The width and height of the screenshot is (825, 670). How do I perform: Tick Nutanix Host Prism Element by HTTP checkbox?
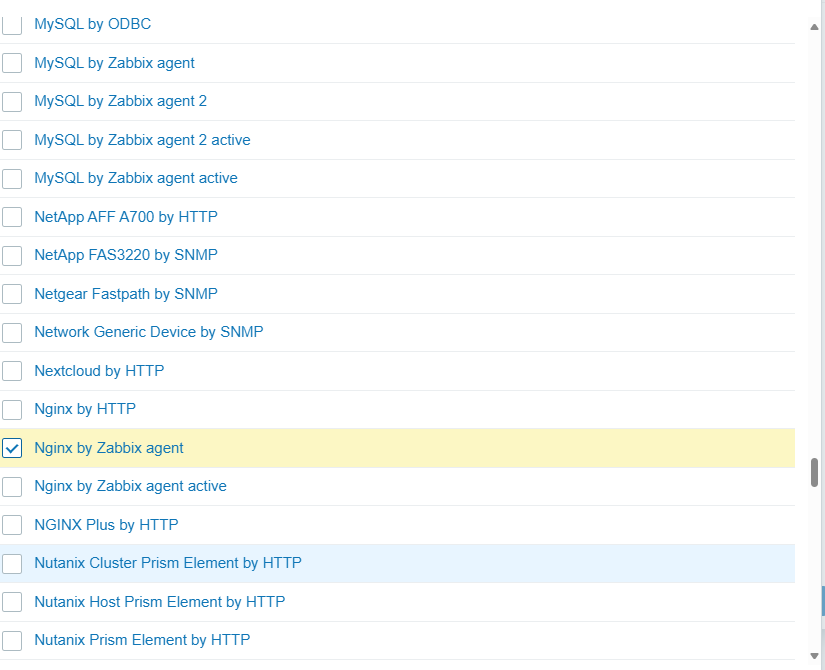[x=12, y=602]
